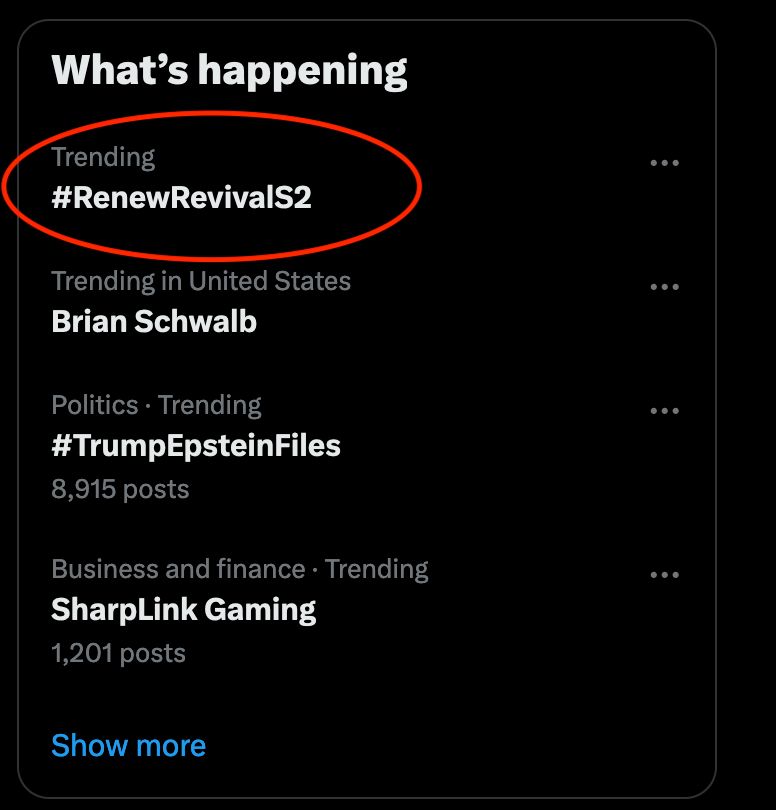776x810 pixels.
Task: Open the ellipsis menu for SharpLink Gaming
Action: 665,575
